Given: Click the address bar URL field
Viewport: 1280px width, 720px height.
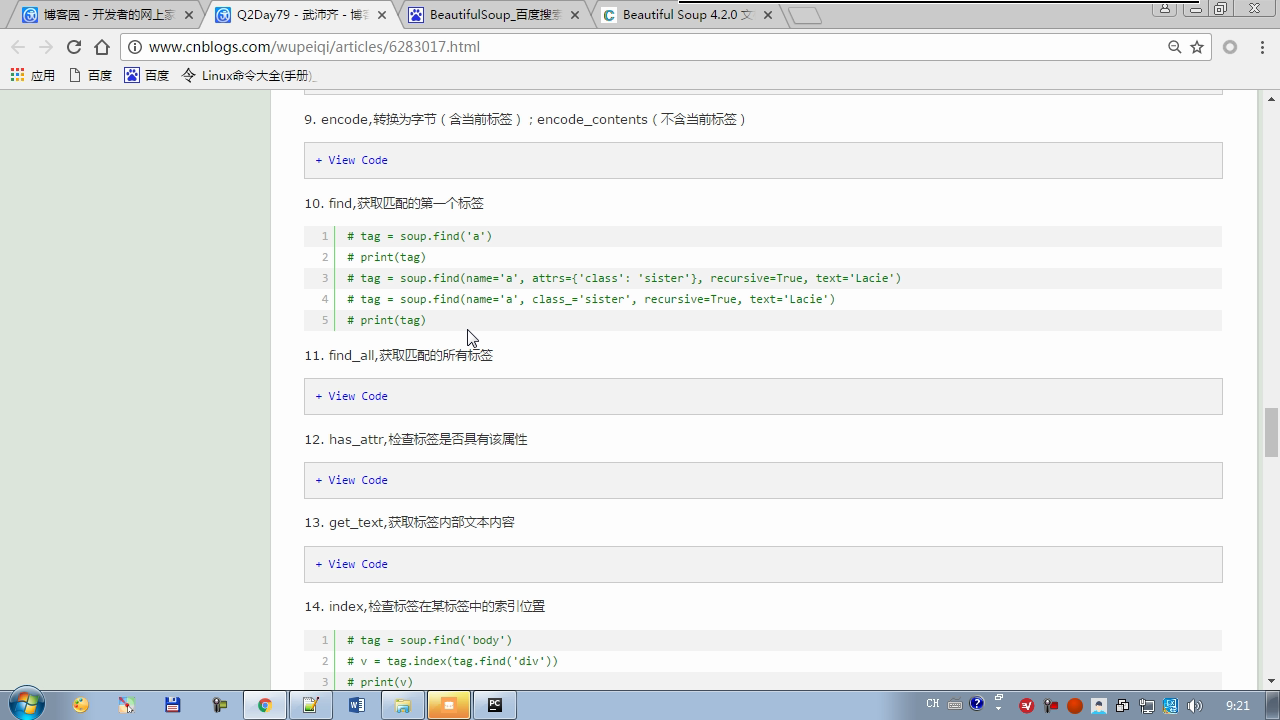Looking at the screenshot, I should click(x=650, y=47).
